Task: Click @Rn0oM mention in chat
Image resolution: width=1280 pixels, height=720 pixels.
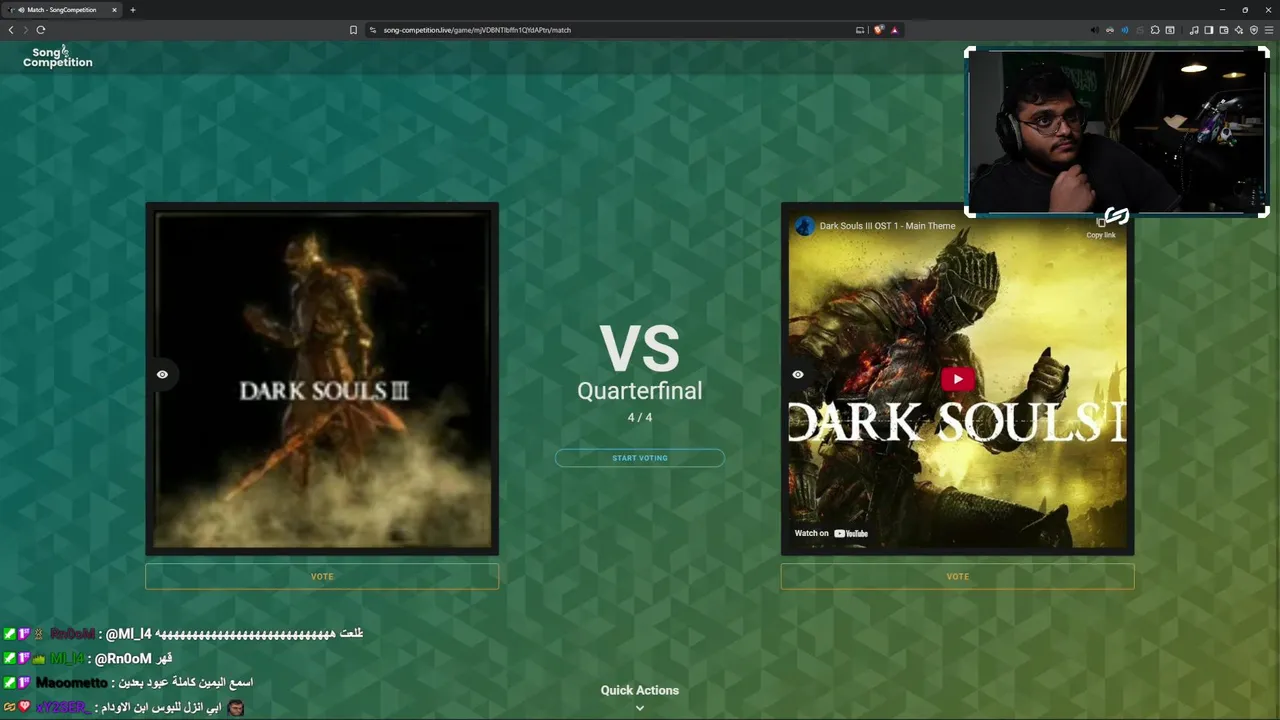Action: [122, 659]
